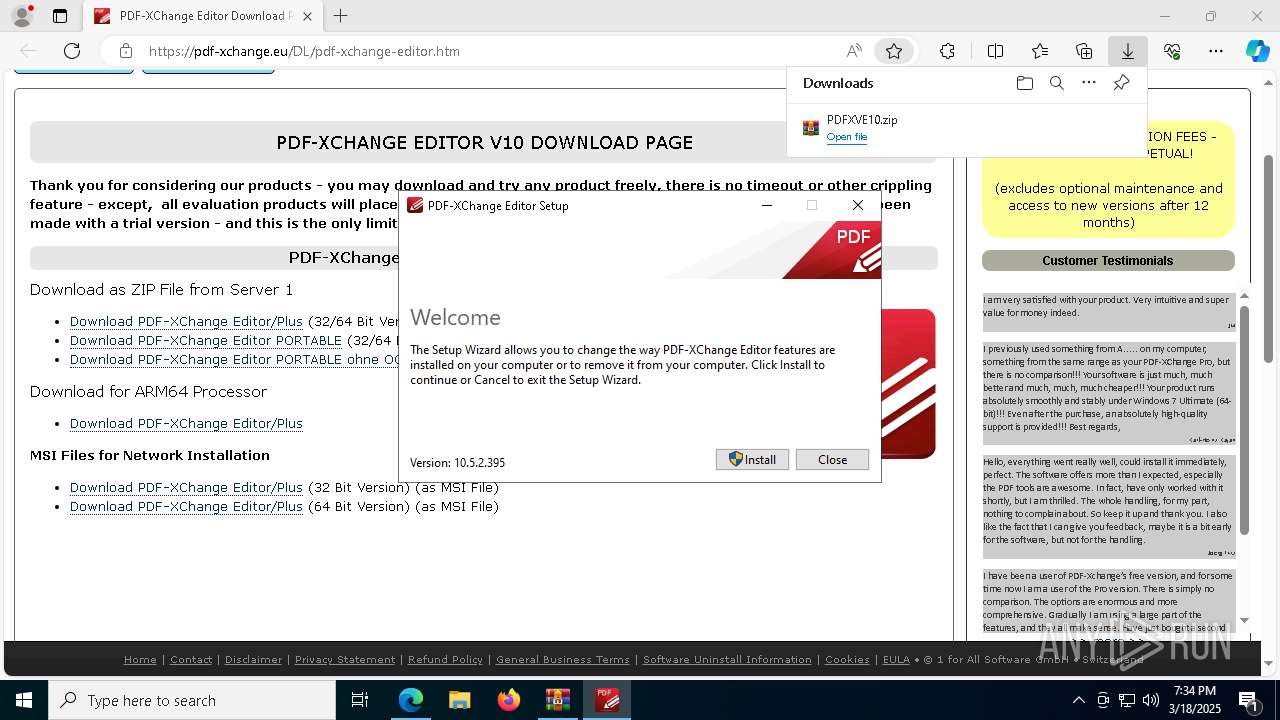The image size is (1280, 720).
Task: Pin the Downloads panel
Action: [x=1121, y=83]
